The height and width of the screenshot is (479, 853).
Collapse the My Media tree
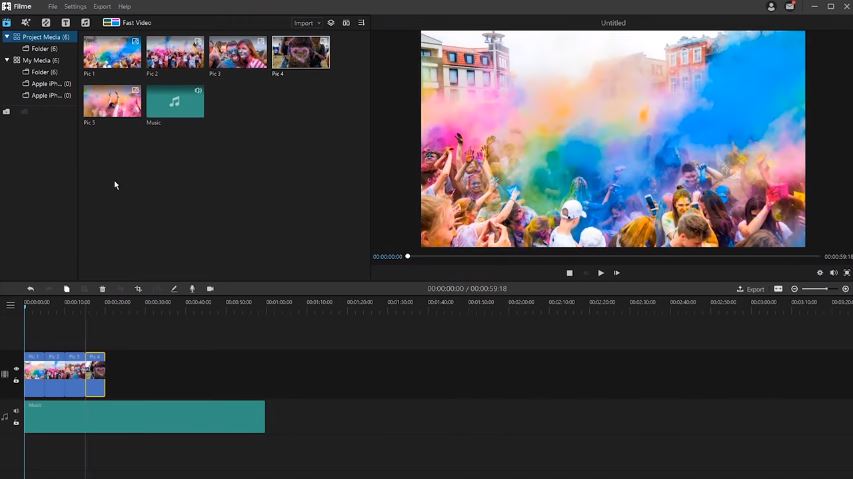pyautogui.click(x=7, y=60)
